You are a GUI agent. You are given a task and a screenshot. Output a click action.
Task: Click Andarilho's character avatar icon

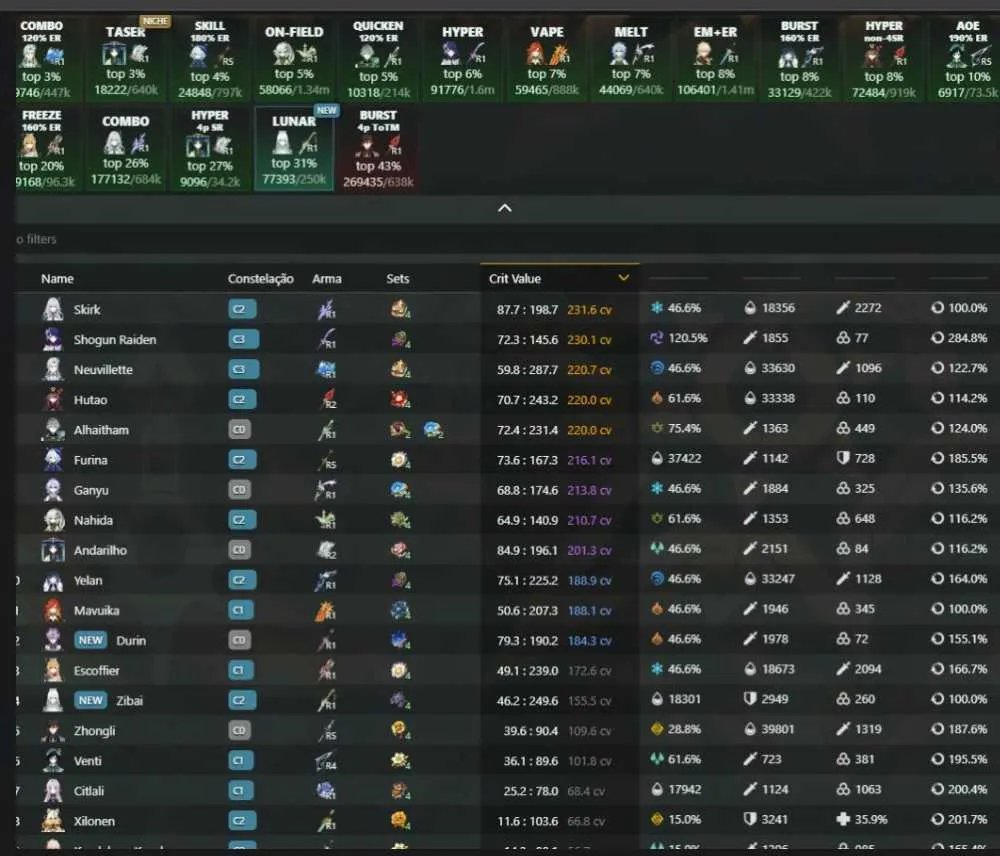(x=53, y=550)
